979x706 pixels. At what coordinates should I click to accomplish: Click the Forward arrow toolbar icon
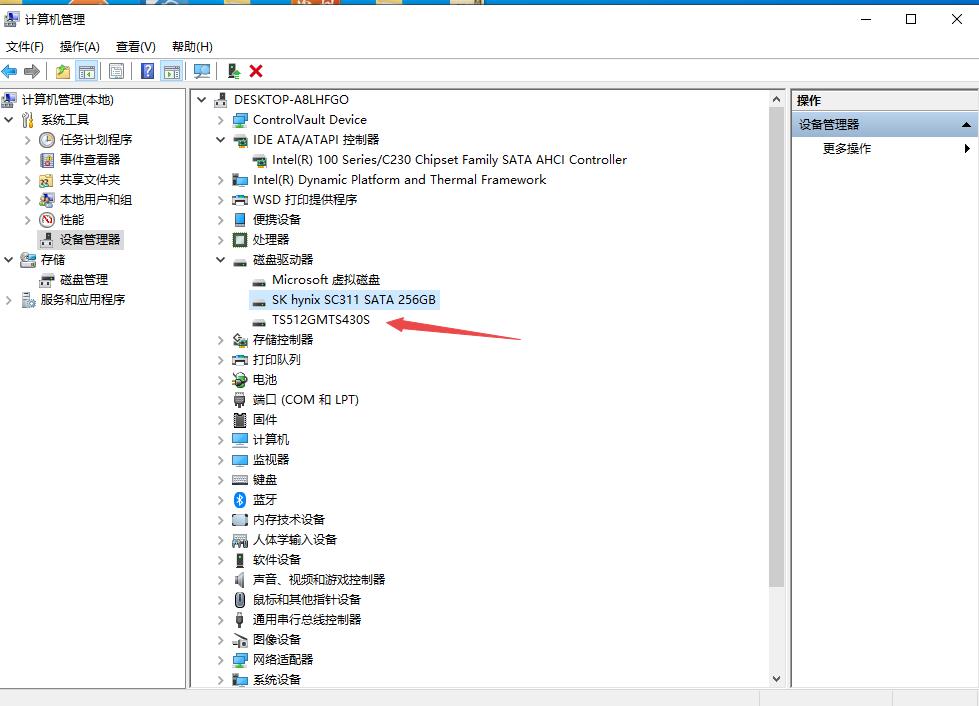coord(32,72)
